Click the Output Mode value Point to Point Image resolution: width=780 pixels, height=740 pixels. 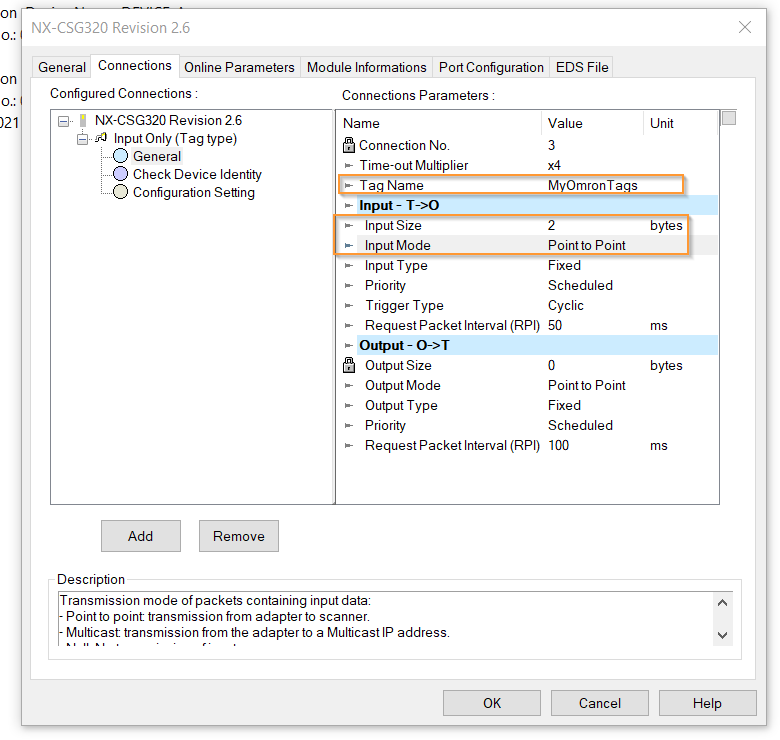(586, 385)
